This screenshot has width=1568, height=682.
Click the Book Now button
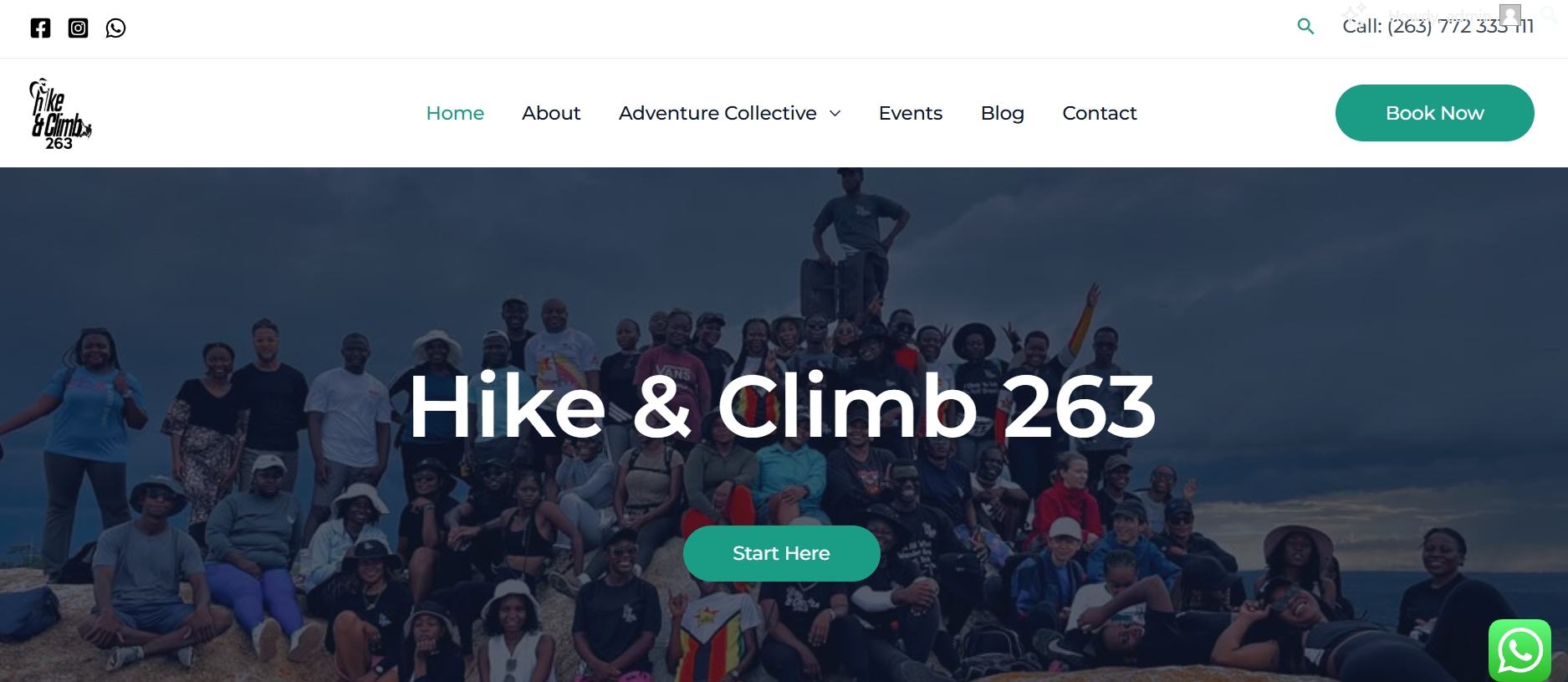click(x=1434, y=113)
